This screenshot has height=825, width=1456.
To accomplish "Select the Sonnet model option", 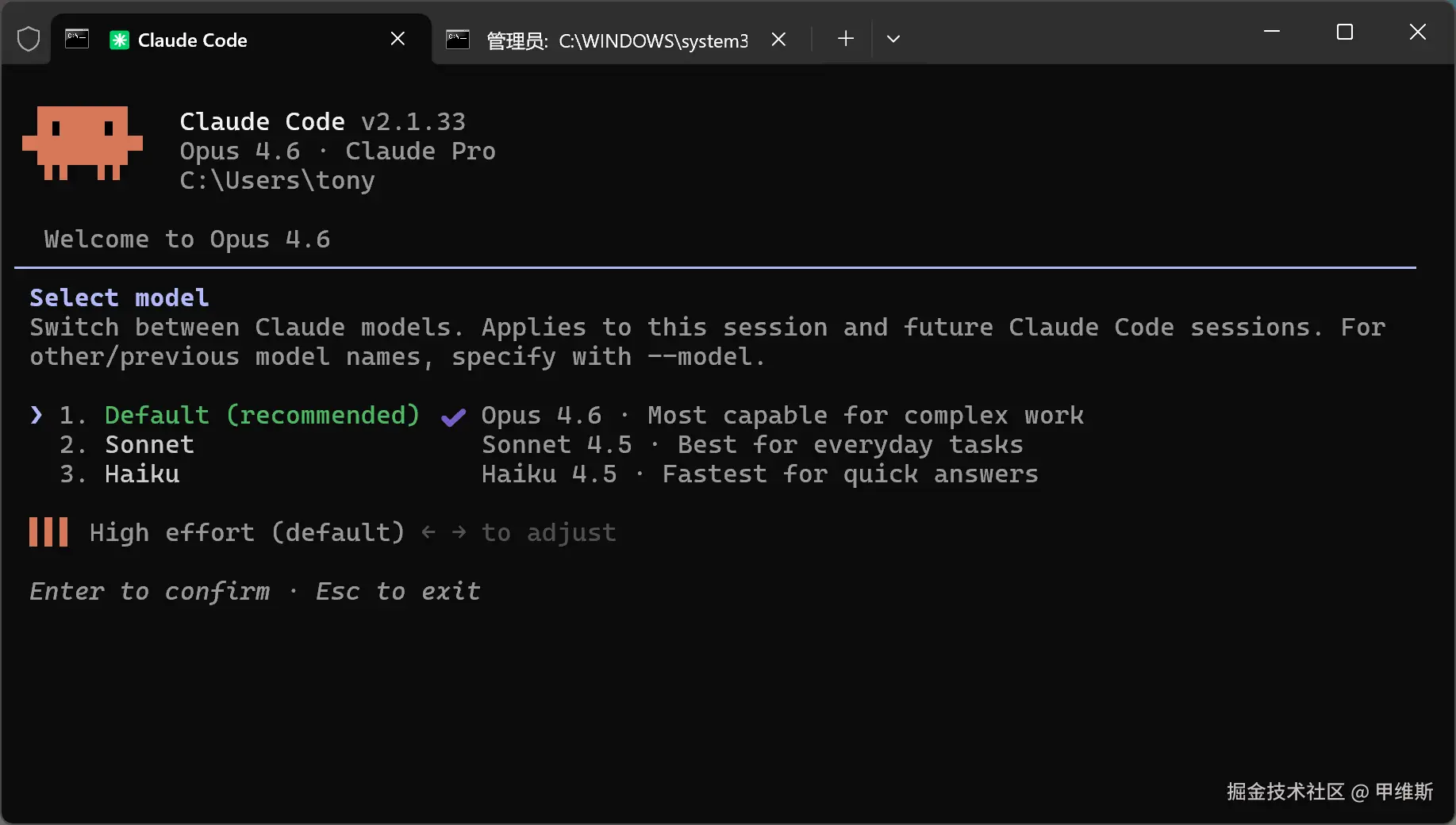I will click(x=149, y=445).
